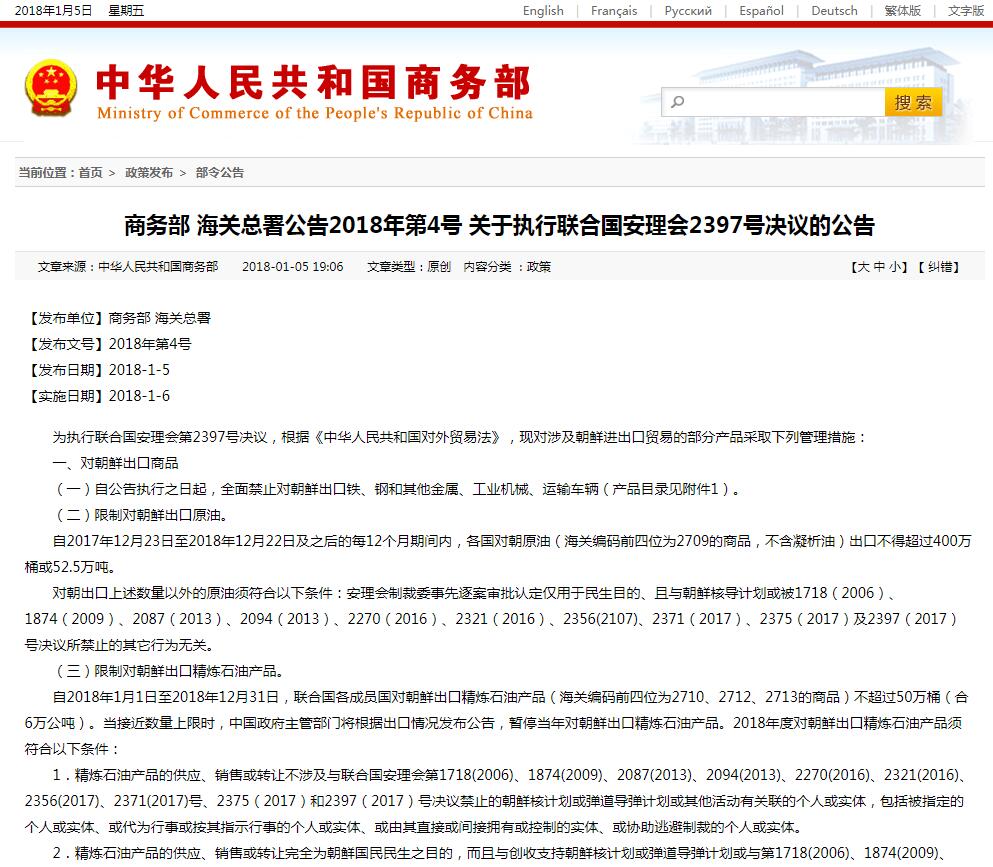Image resolution: width=993 pixels, height=867 pixels.
Task: Click 文章来源：中华人民共和国商务部 text
Action: tap(127, 267)
